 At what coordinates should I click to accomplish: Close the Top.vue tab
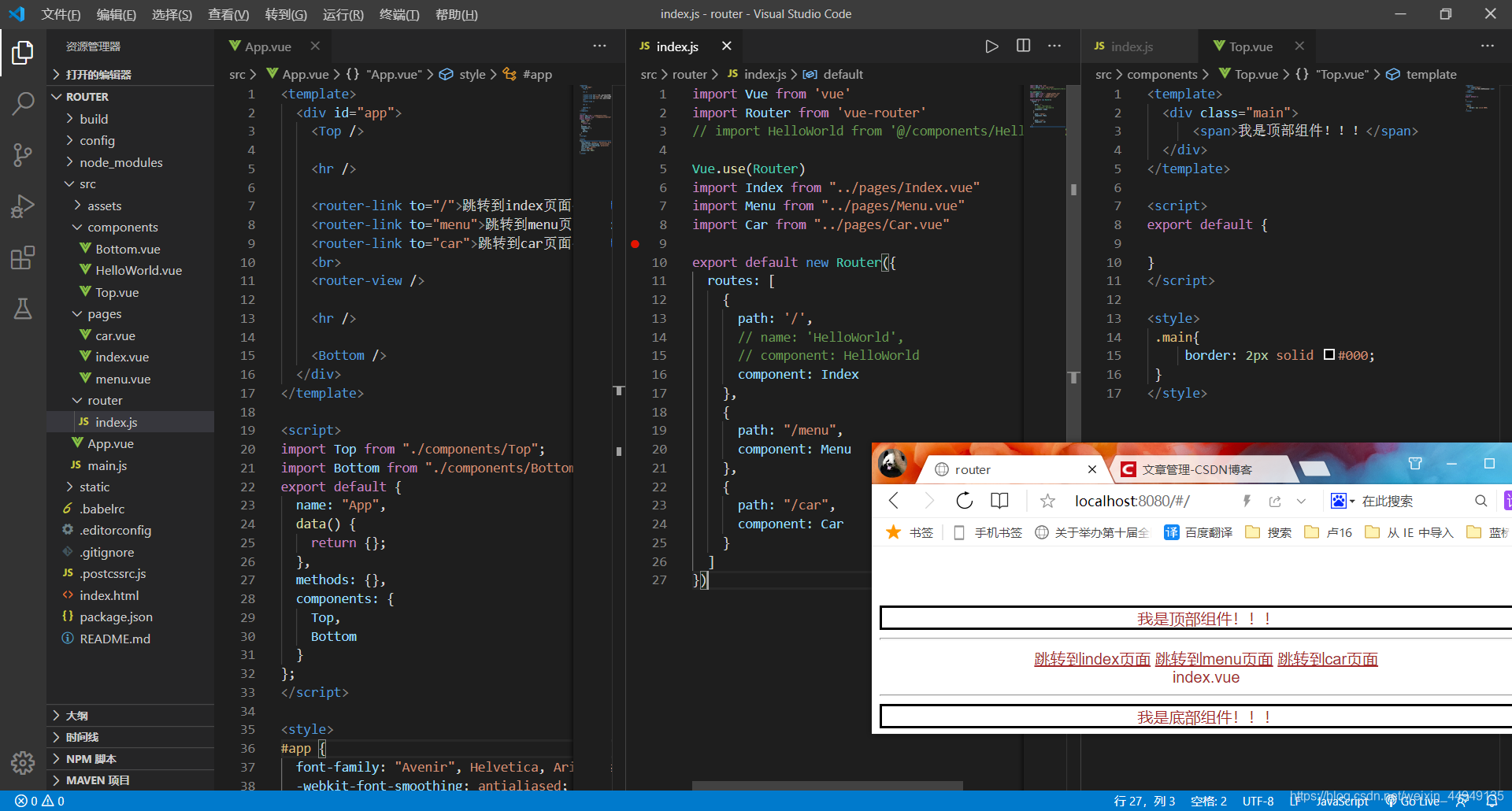point(1299,46)
